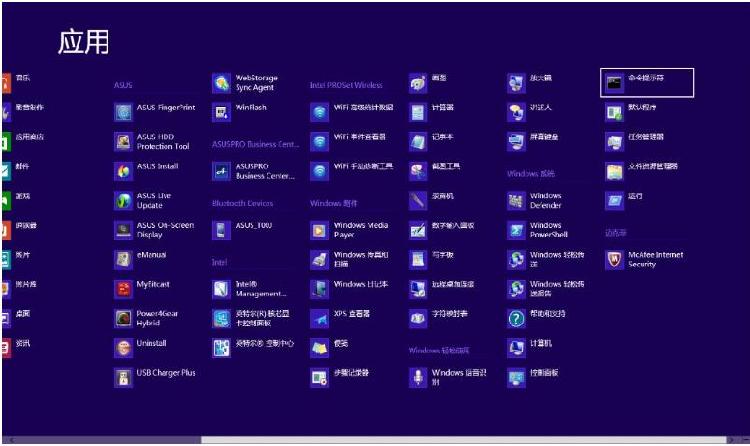Open the eManual app
The width and height of the screenshot is (750, 446).
pos(140,259)
